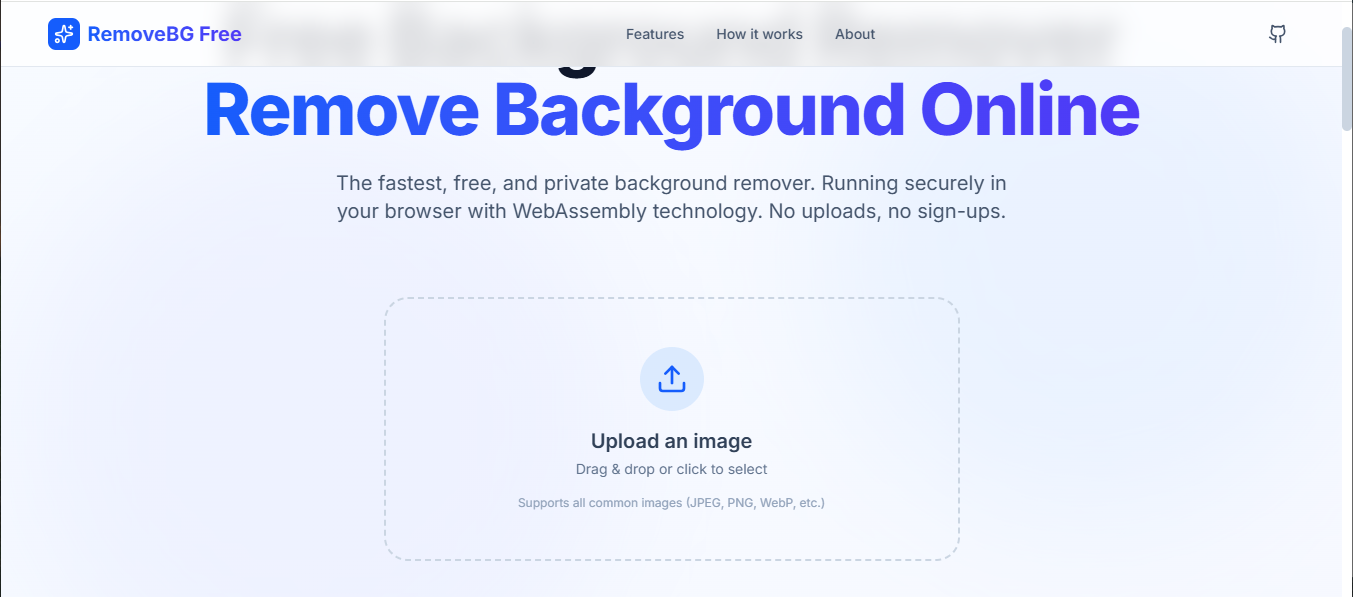Select the About nav link
The height and width of the screenshot is (597, 1353).
855,34
